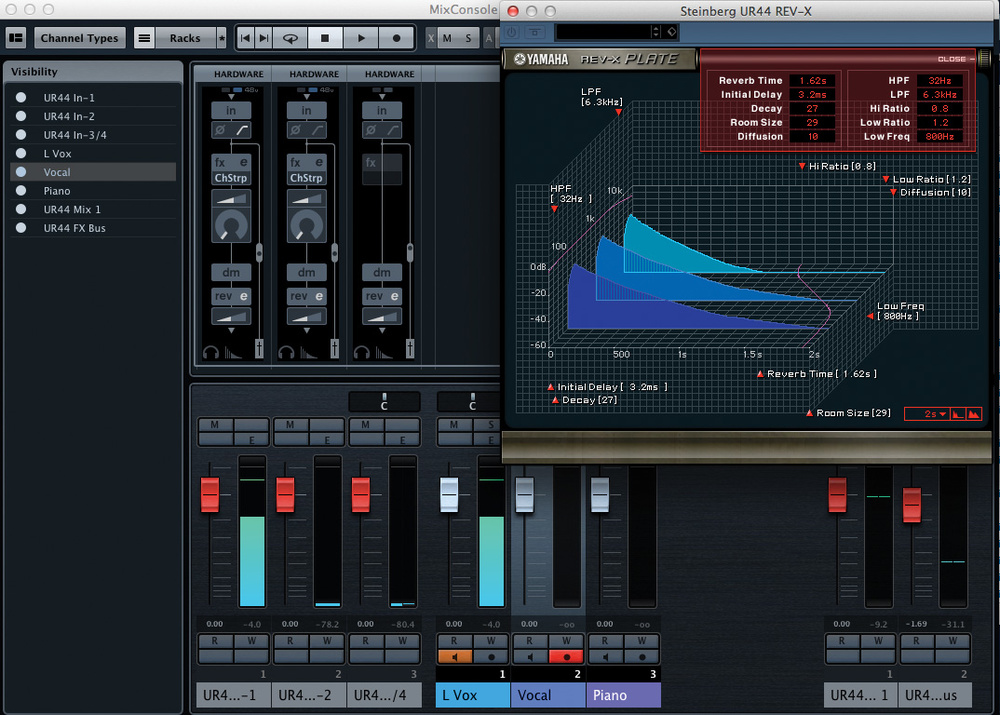The height and width of the screenshot is (715, 1000).
Task: Click CLOSE on the reverb parameter panel
Action: (951, 59)
